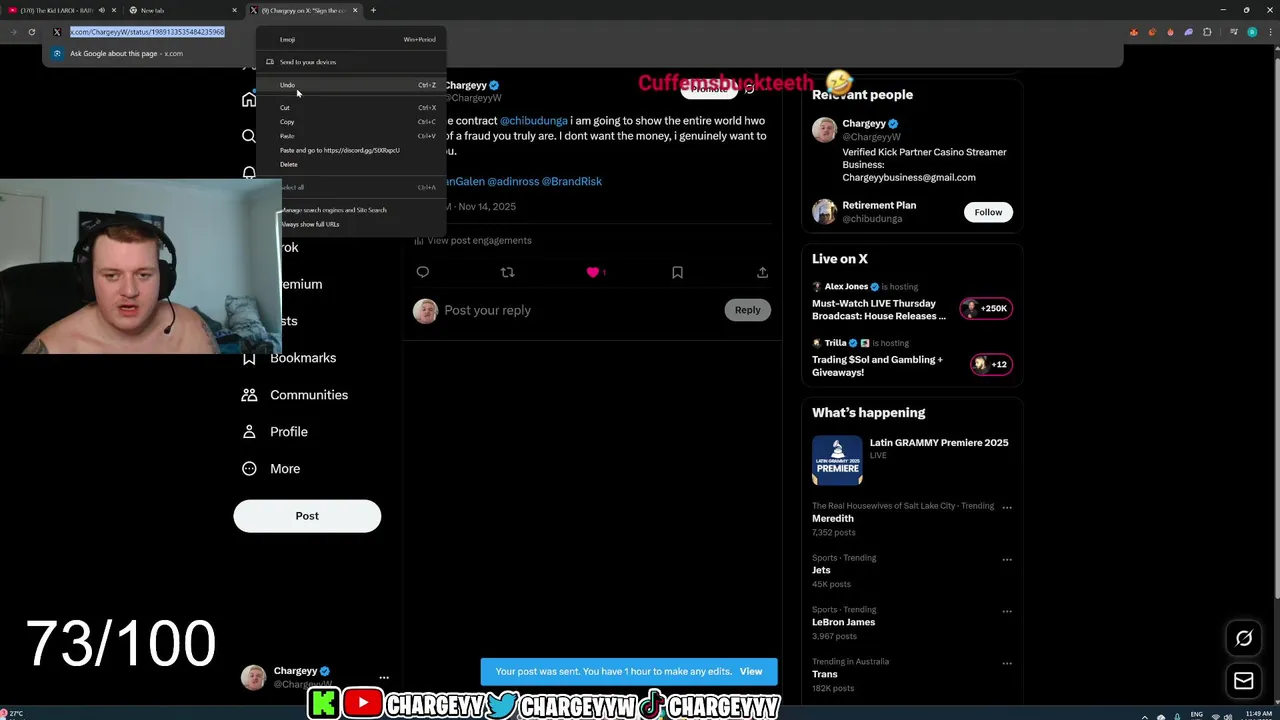This screenshot has height=720, width=1280.
Task: Open the @chibudunga mention link
Action: click(x=533, y=121)
